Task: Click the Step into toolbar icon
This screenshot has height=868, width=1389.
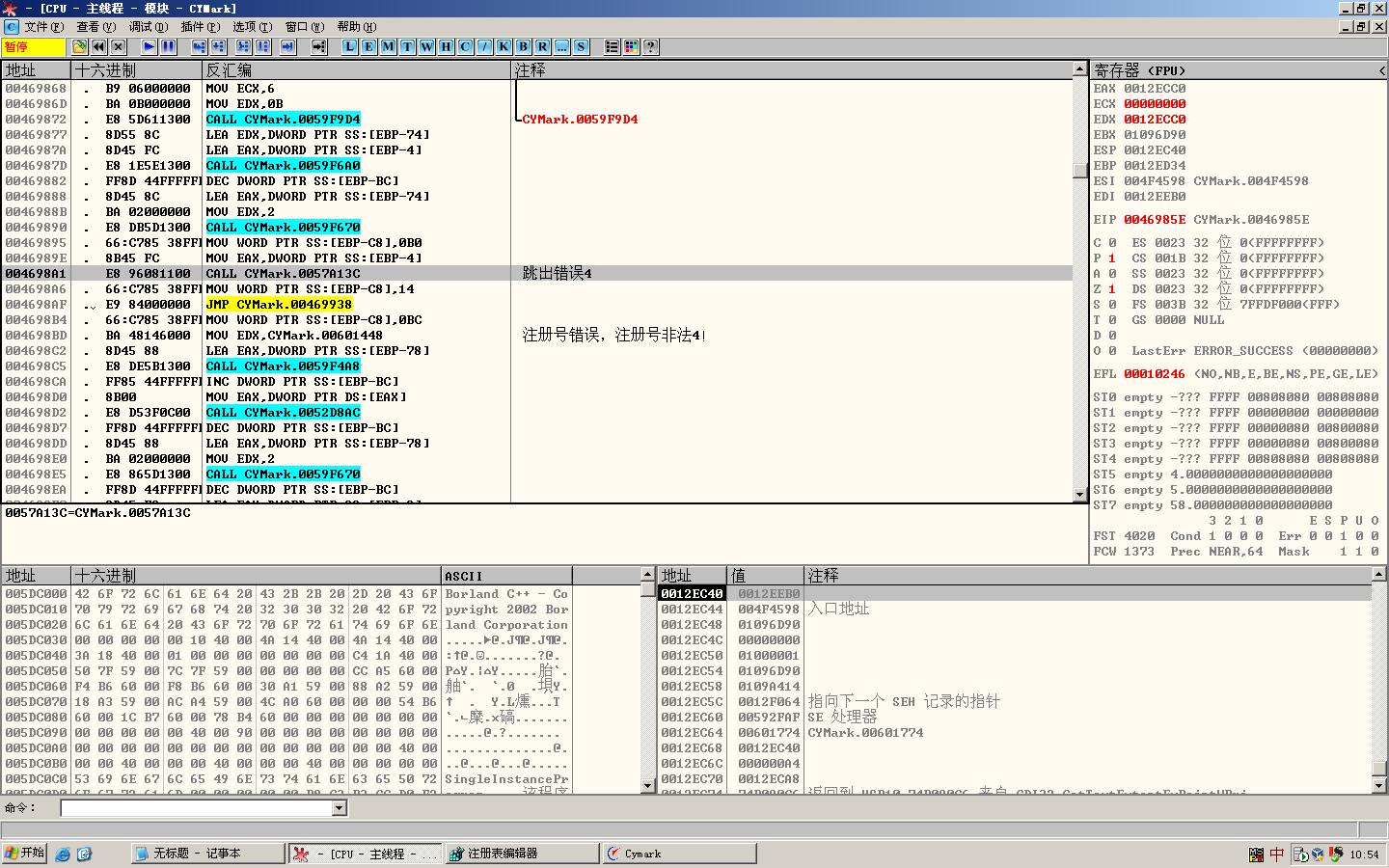Action: (199, 46)
